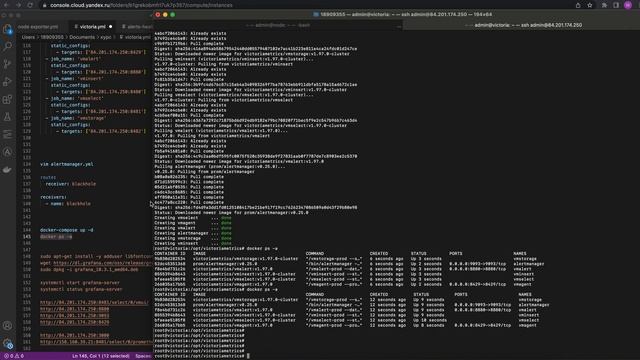
Task: Click the errors and warnings count in status bar
Action: pos(13,356)
